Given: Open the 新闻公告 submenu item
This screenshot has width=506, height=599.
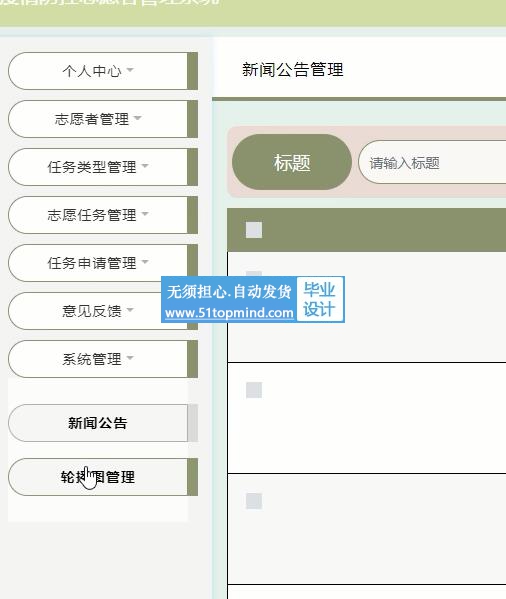Looking at the screenshot, I should click(98, 423).
